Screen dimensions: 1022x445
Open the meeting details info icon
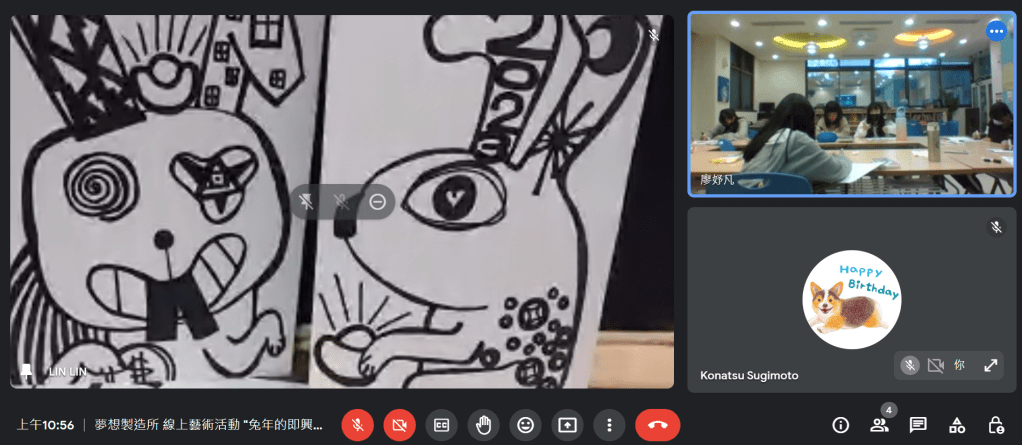pos(841,425)
